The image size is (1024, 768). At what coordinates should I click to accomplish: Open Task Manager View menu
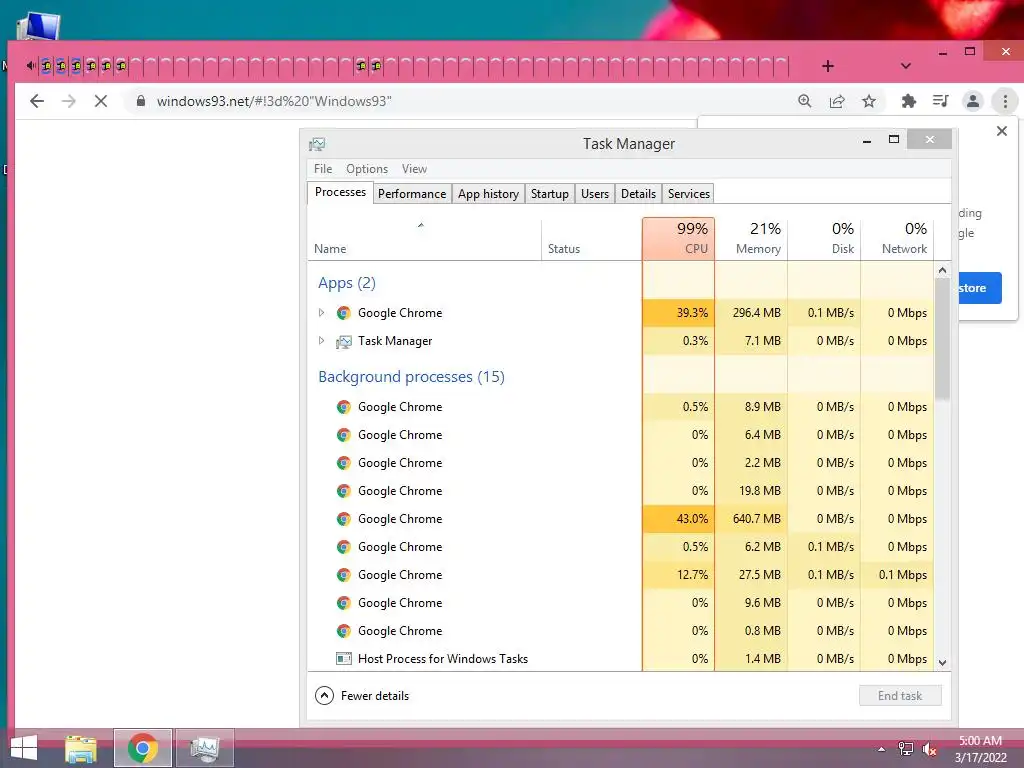414,169
